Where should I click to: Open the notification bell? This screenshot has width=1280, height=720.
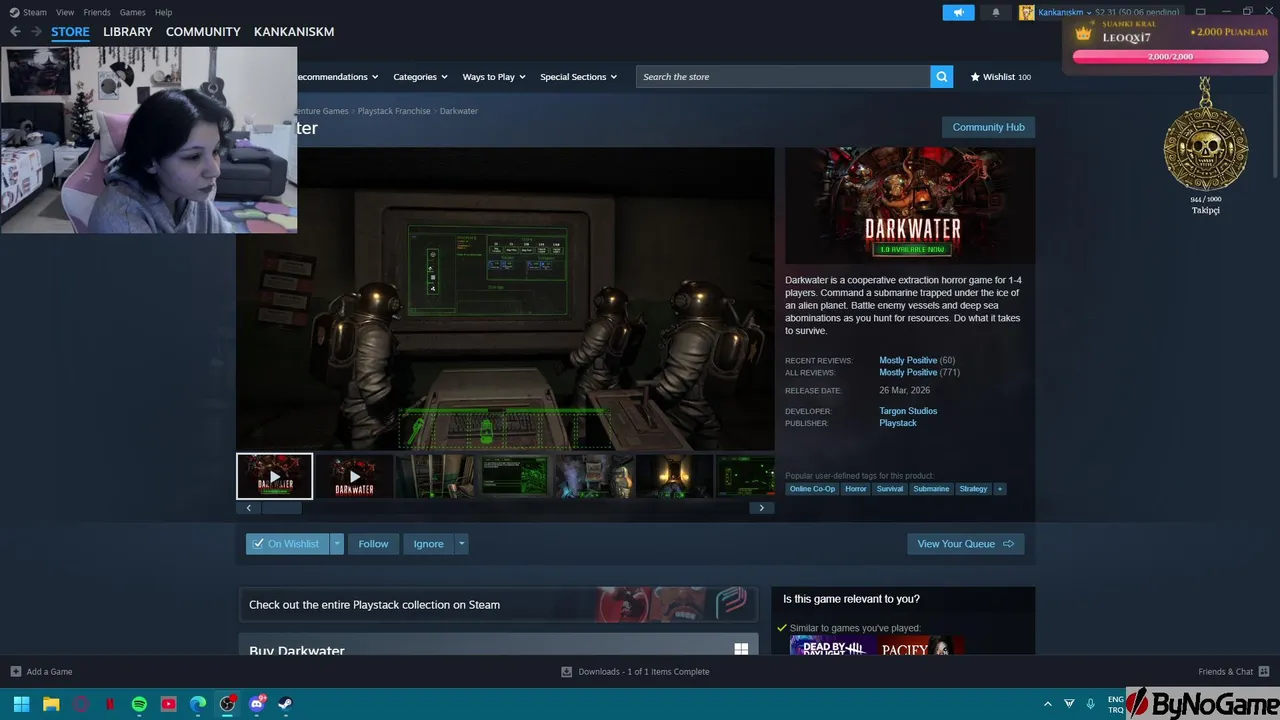point(995,12)
